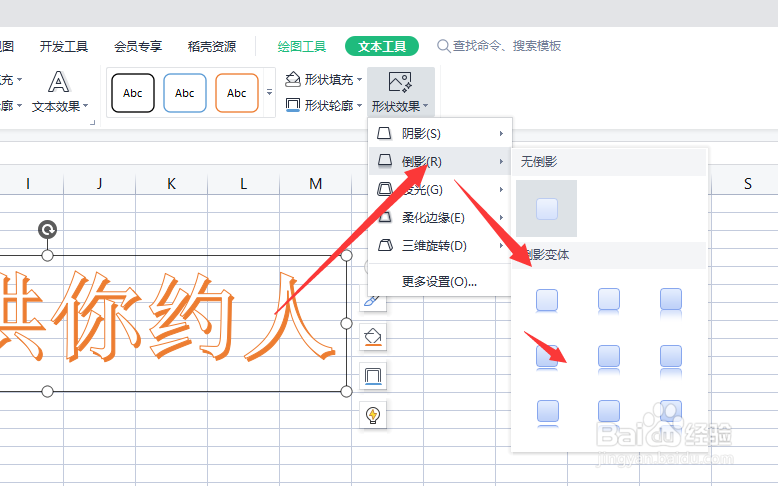Select first row, middle column reflection variant
Image resolution: width=778 pixels, height=486 pixels.
coord(609,301)
